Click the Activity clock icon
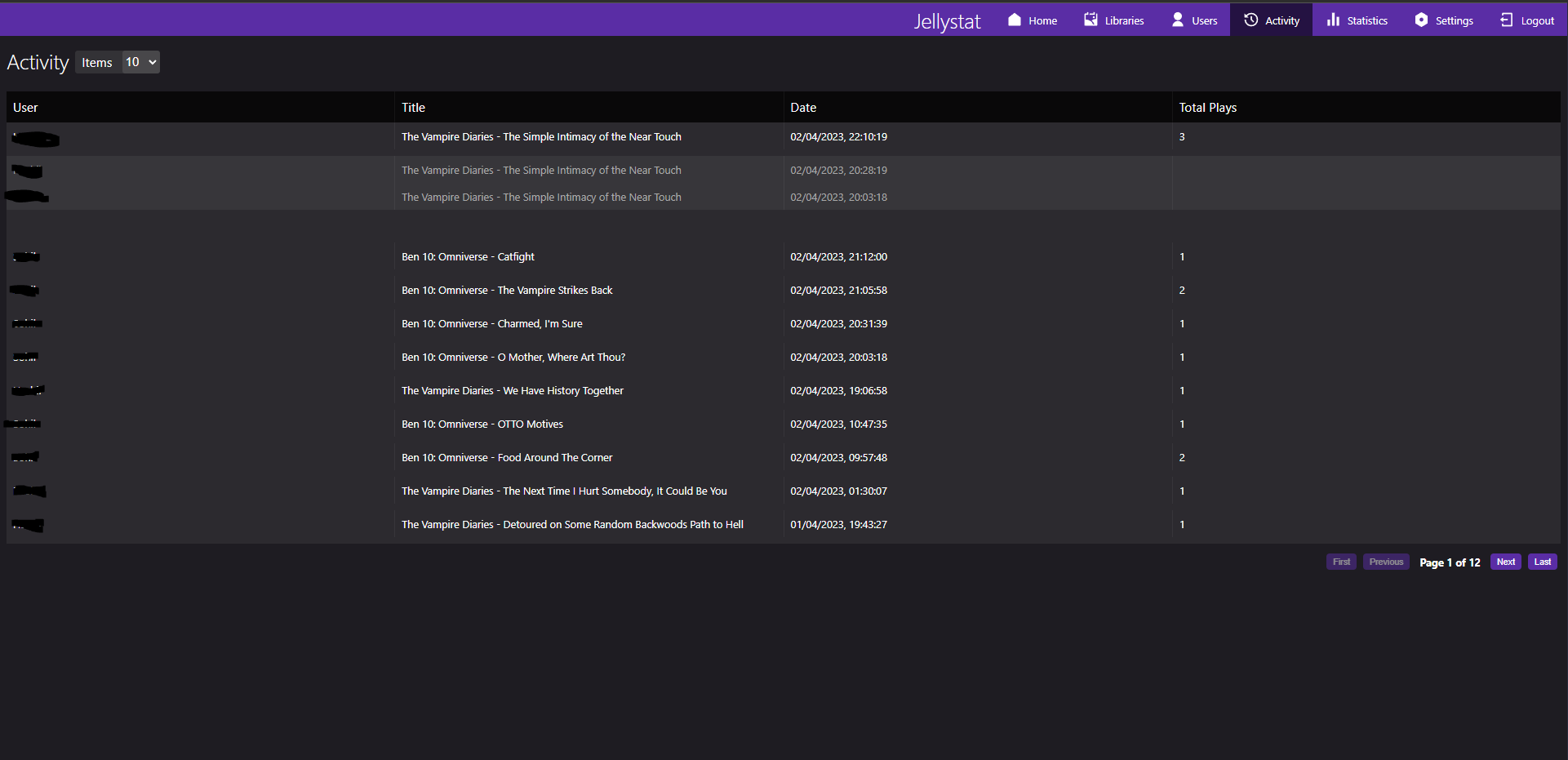This screenshot has width=1568, height=760. click(x=1250, y=20)
